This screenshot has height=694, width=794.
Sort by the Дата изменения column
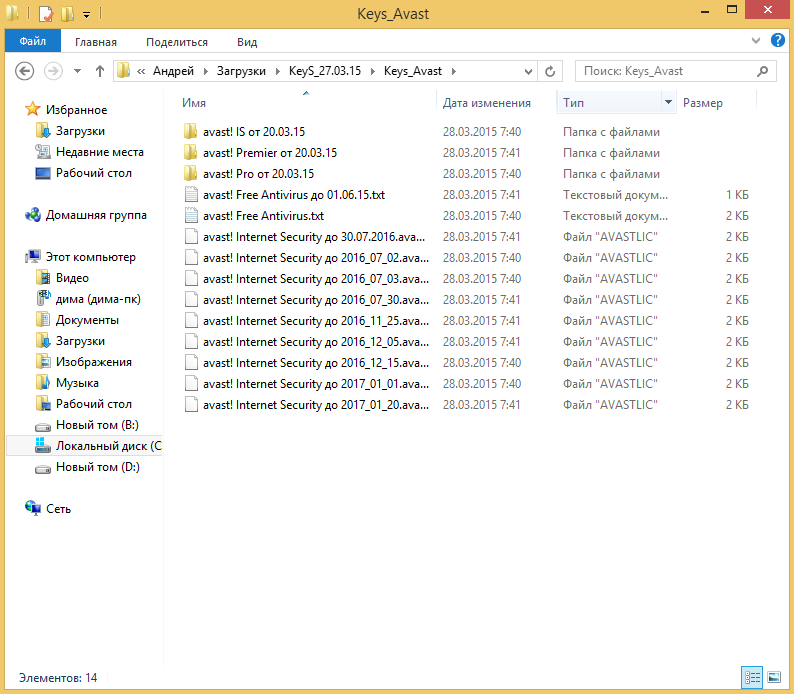click(487, 103)
